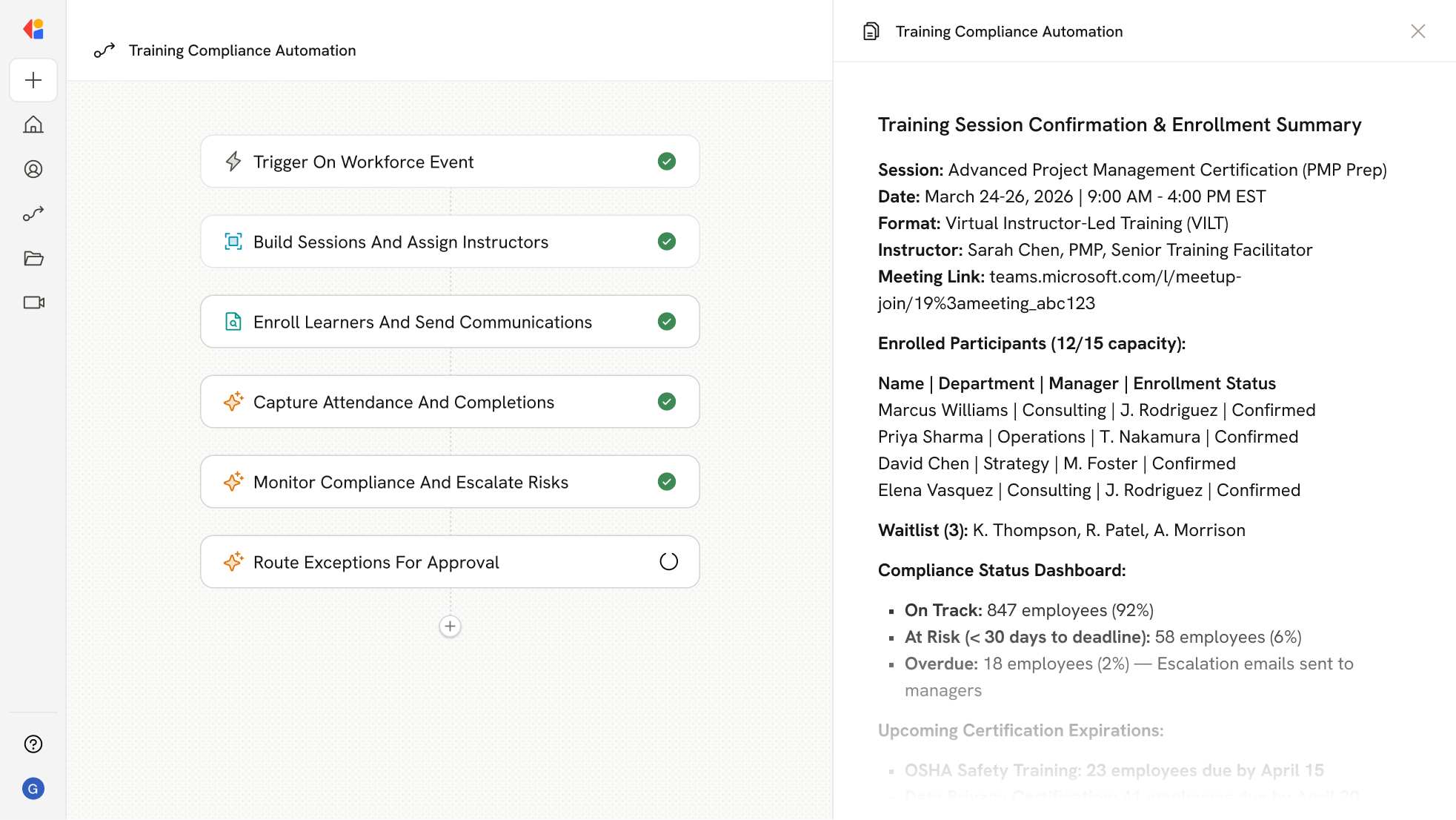1456x820 pixels.
Task: Click the document icon in panel header
Action: click(871, 31)
